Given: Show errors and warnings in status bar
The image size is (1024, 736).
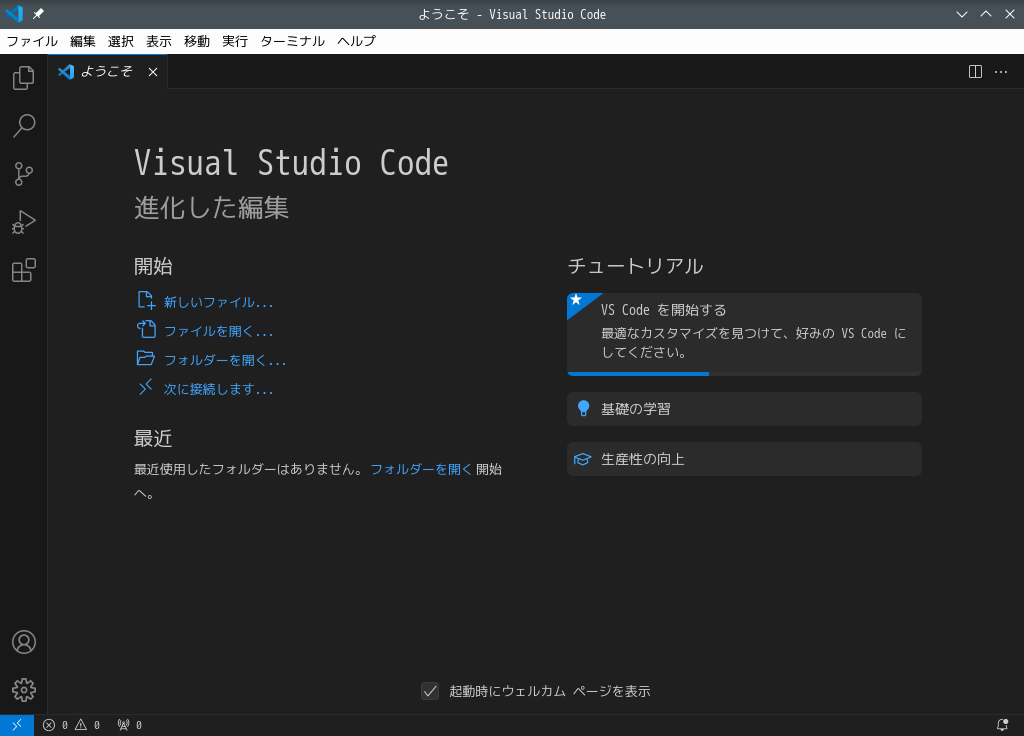Looking at the screenshot, I should click(x=71, y=725).
